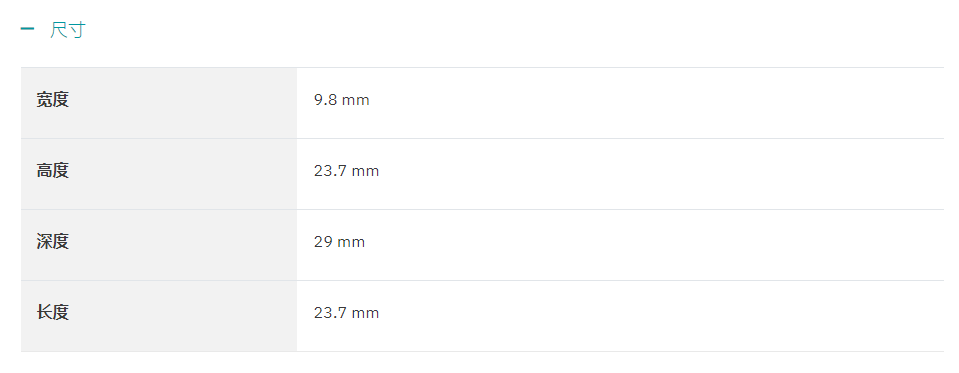This screenshot has height=373, width=959.
Task: Click the 深度 row label
Action: coord(53,242)
